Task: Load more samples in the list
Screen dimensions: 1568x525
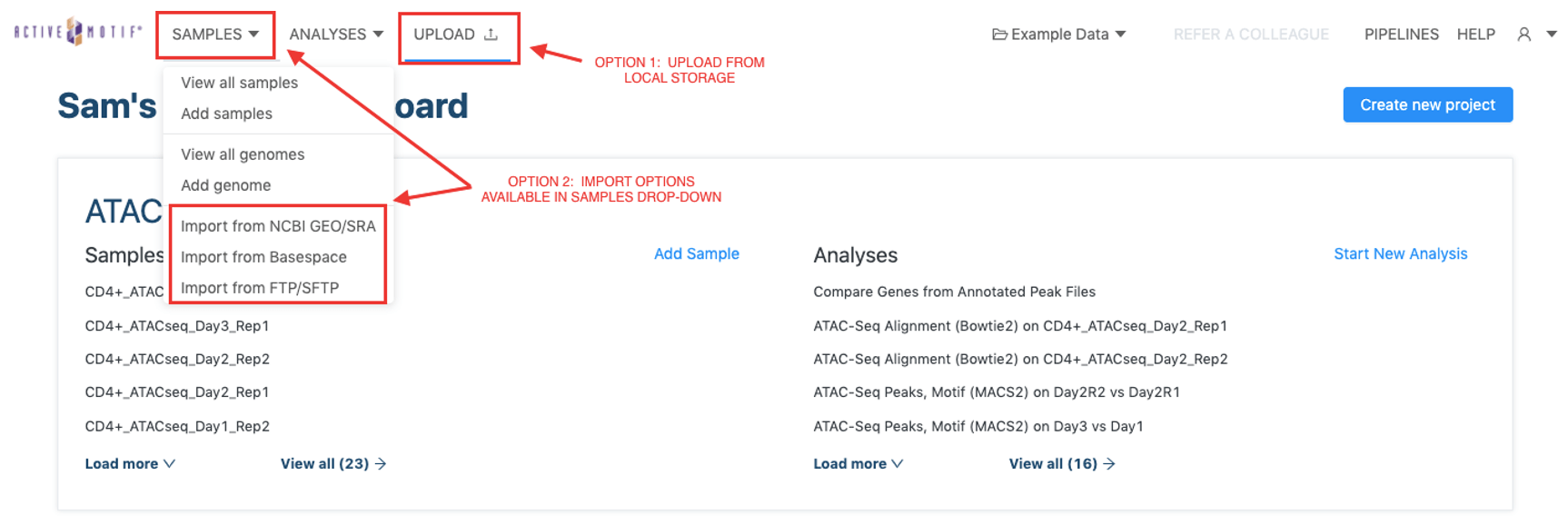Action: click(x=130, y=463)
